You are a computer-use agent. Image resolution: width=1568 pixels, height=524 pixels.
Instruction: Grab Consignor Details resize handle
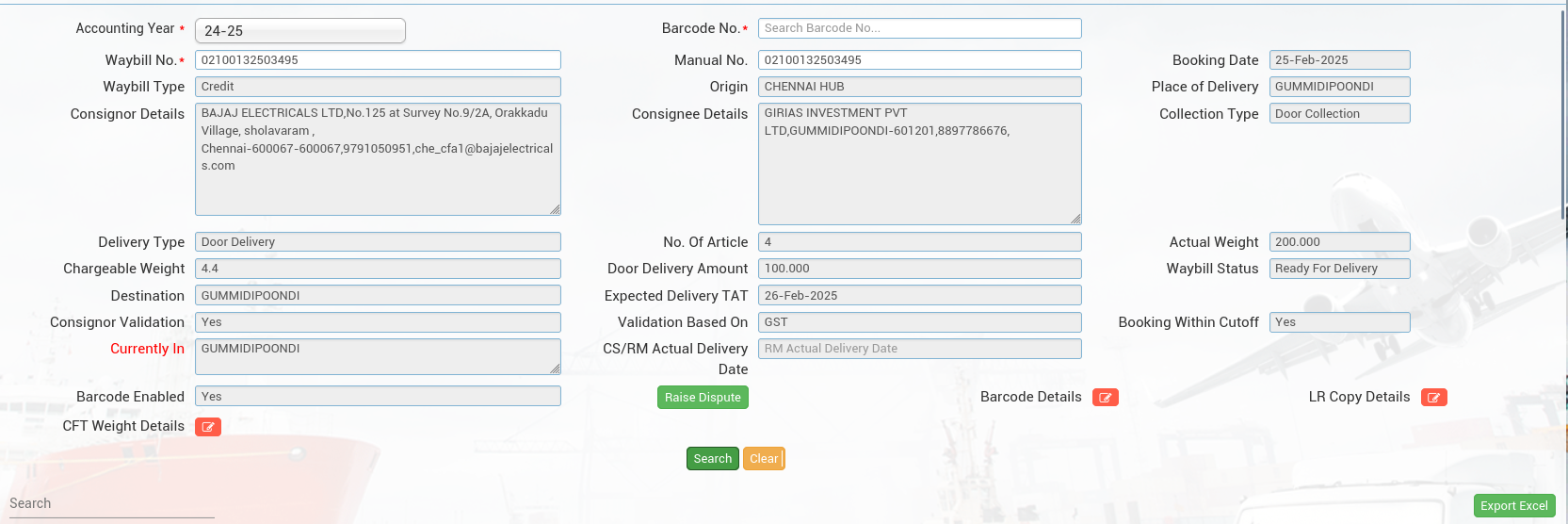coord(555,209)
